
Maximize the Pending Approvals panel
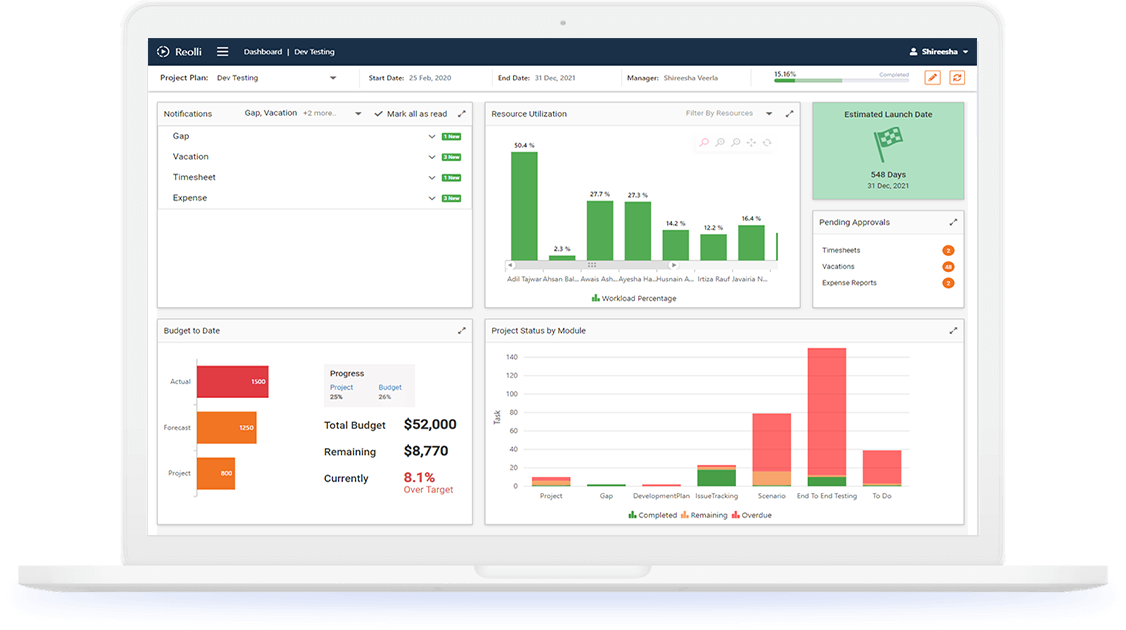tap(953, 222)
